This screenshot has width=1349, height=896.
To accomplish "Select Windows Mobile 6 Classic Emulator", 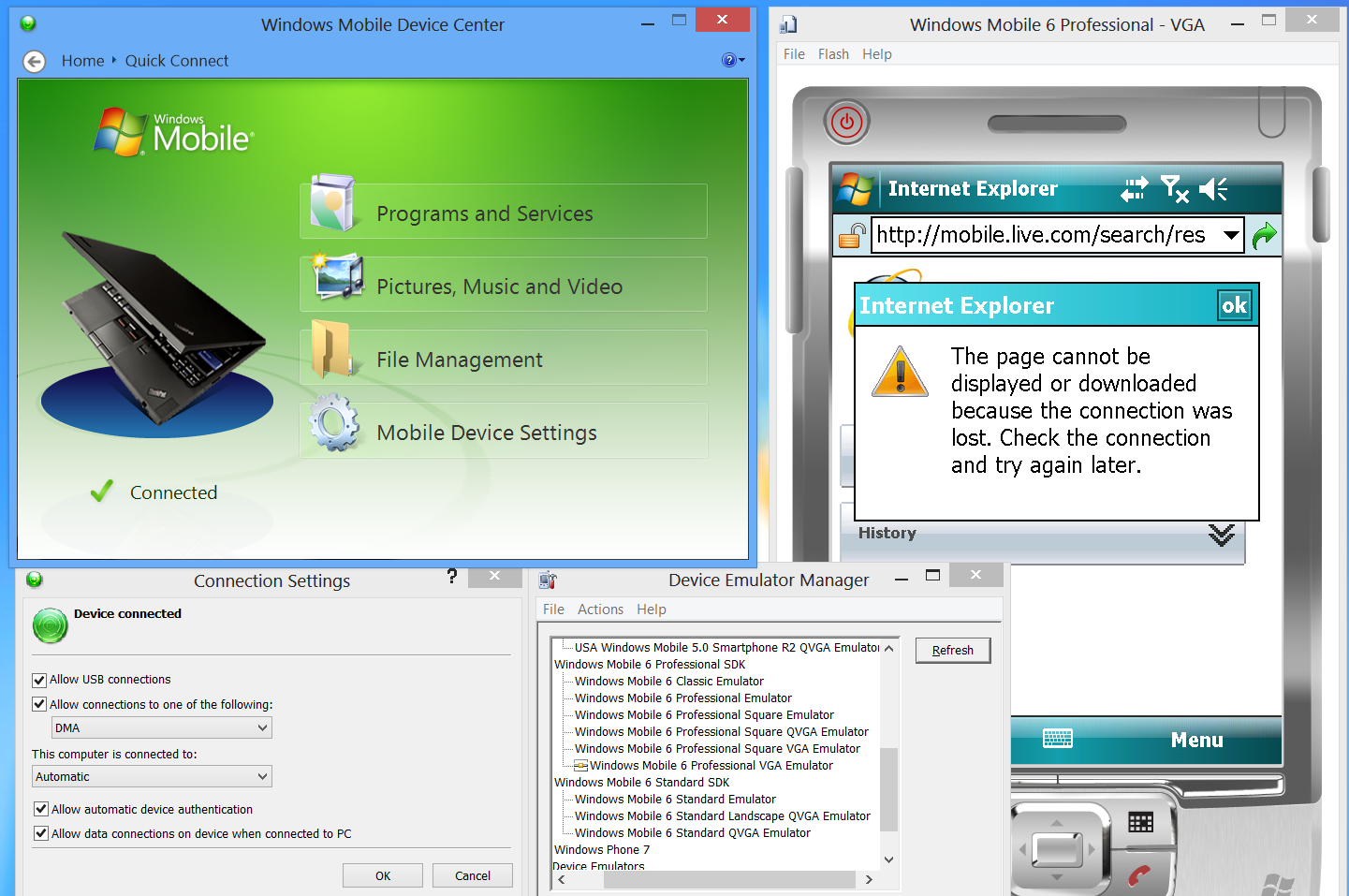I will coord(669,681).
